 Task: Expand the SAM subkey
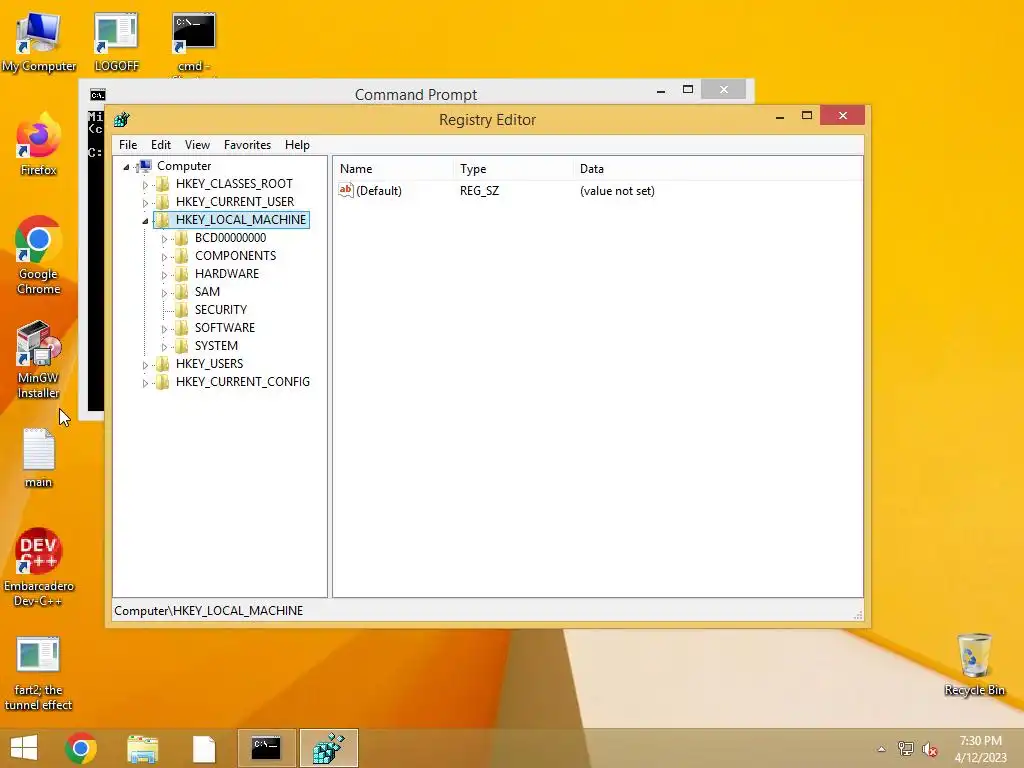coord(164,293)
